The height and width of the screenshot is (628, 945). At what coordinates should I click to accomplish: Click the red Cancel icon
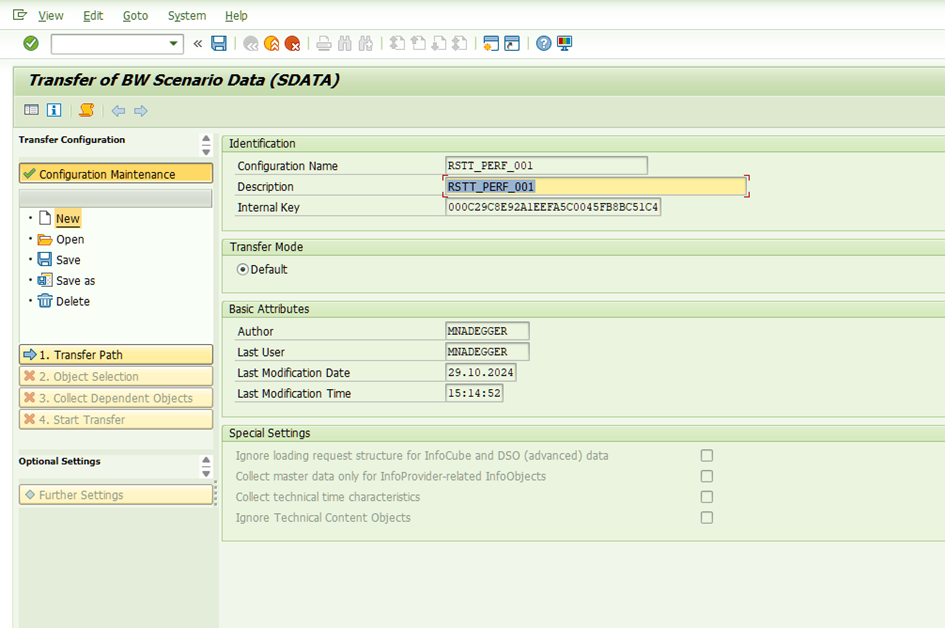(292, 43)
